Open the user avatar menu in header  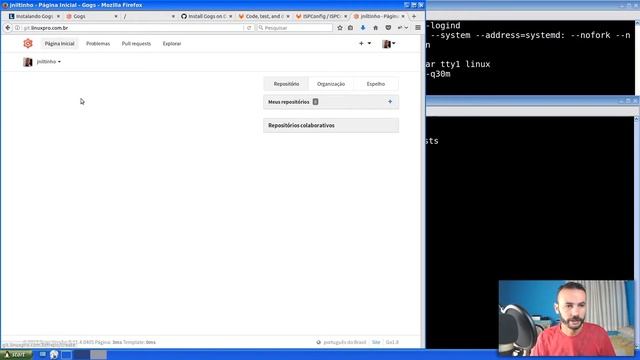389,44
